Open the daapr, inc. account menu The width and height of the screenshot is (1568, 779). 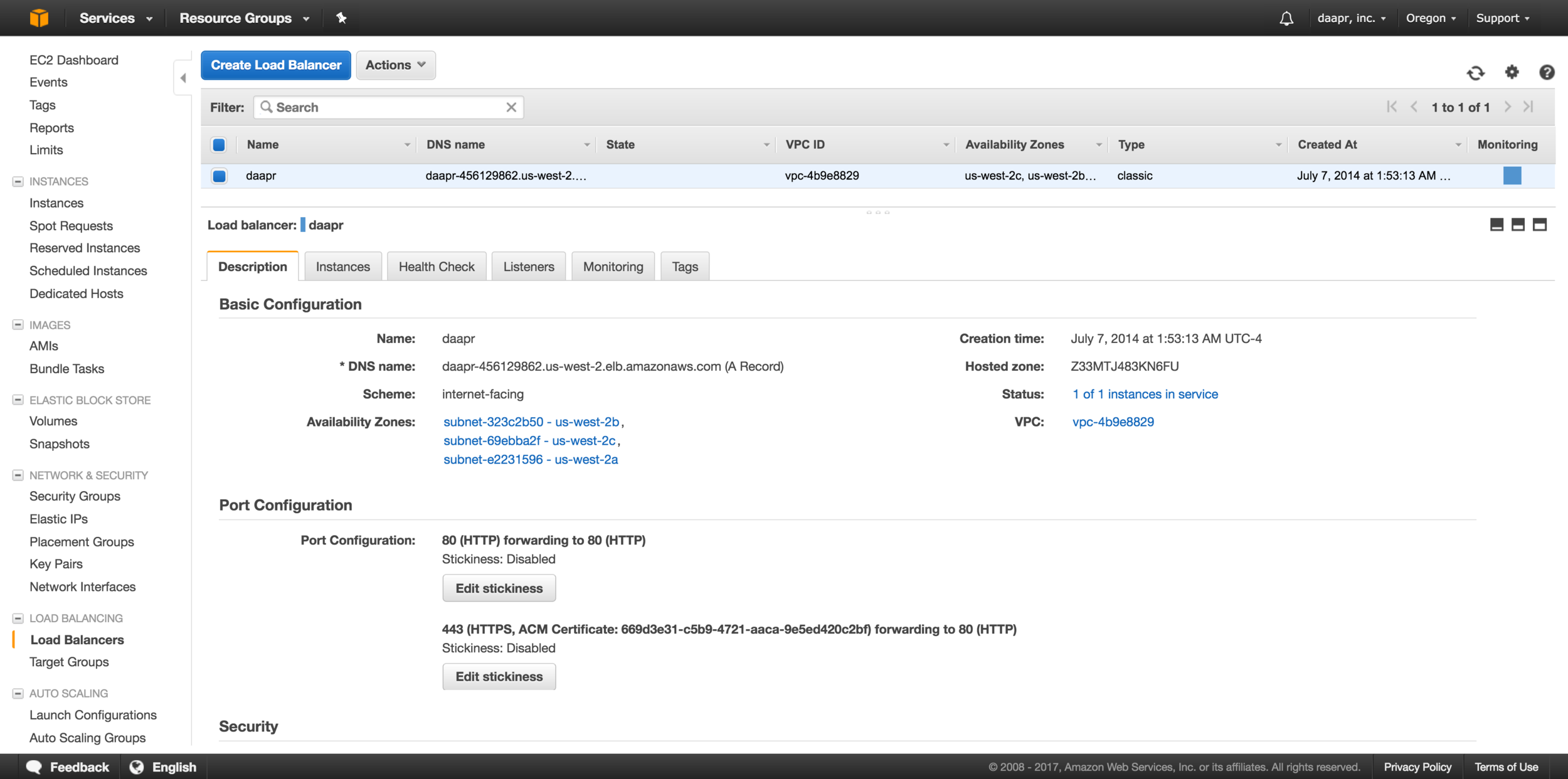pos(1352,18)
